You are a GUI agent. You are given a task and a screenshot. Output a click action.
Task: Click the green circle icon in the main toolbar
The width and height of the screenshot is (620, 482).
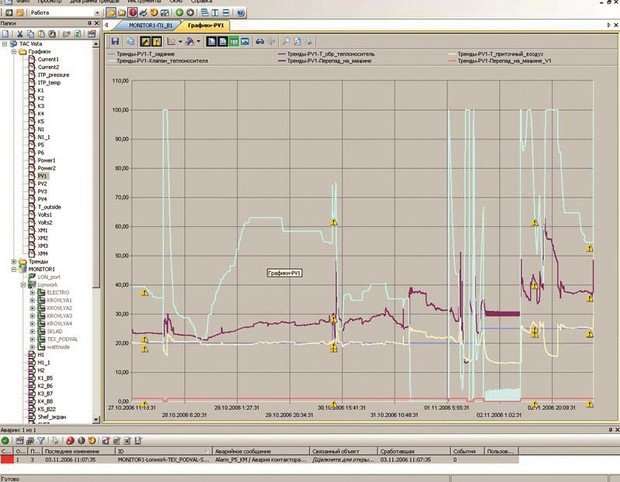[179, 13]
